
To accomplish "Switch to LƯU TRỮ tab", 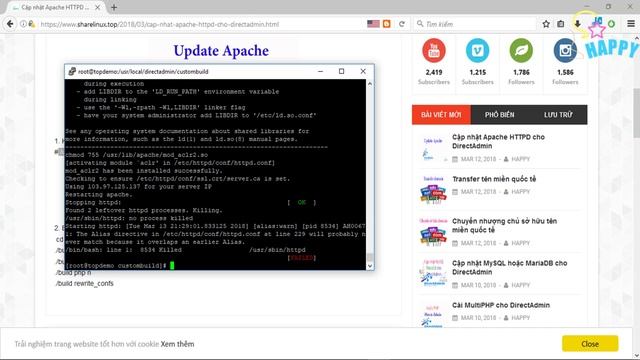I will click(x=558, y=115).
